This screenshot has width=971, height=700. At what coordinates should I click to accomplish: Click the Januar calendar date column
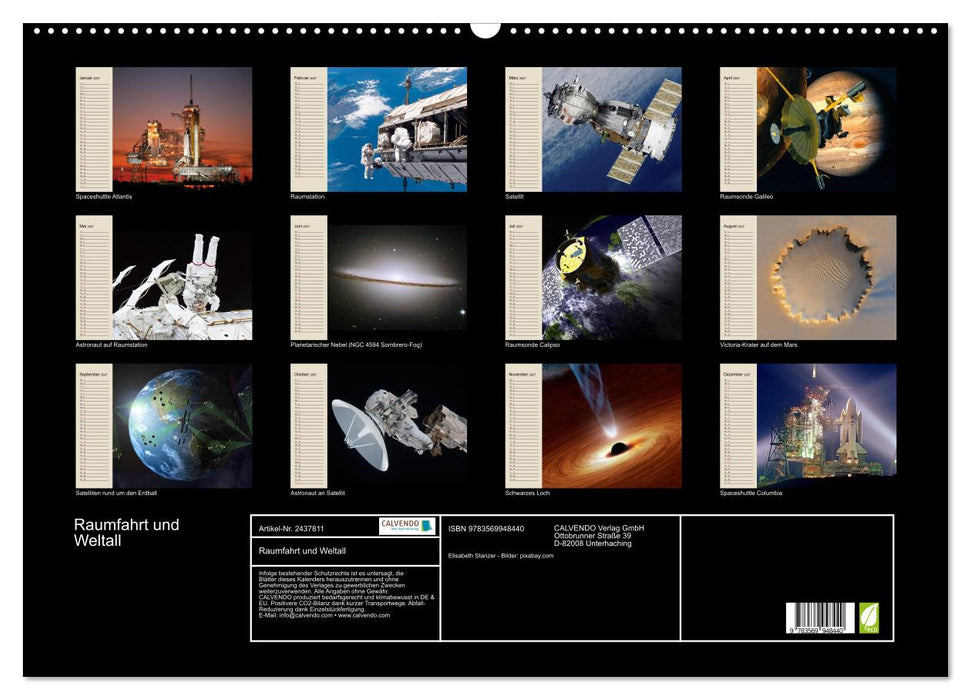94,129
